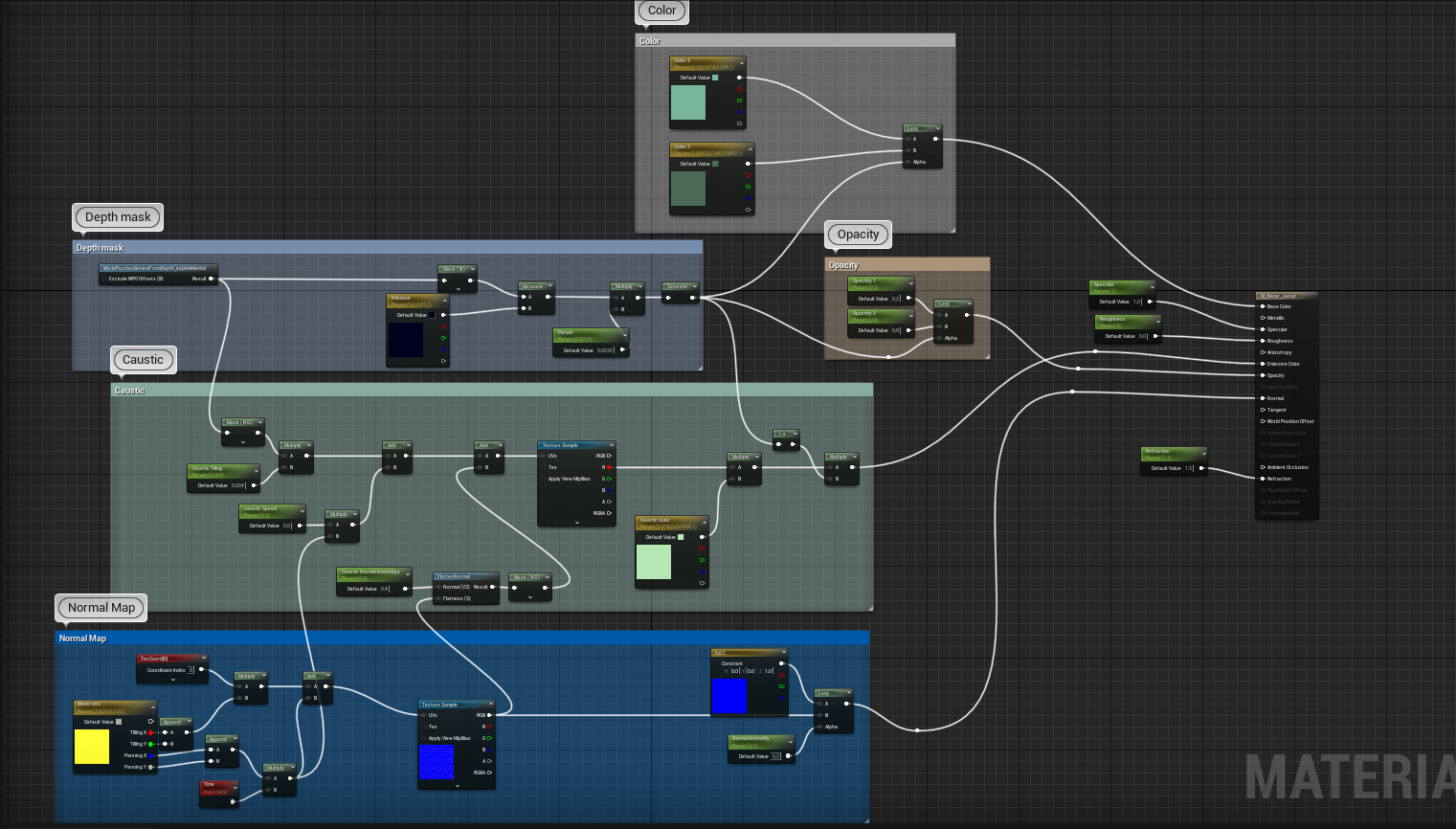Click the red R output of Caustic Texture Sample
Screen dimensions: 1456x829
point(609,467)
